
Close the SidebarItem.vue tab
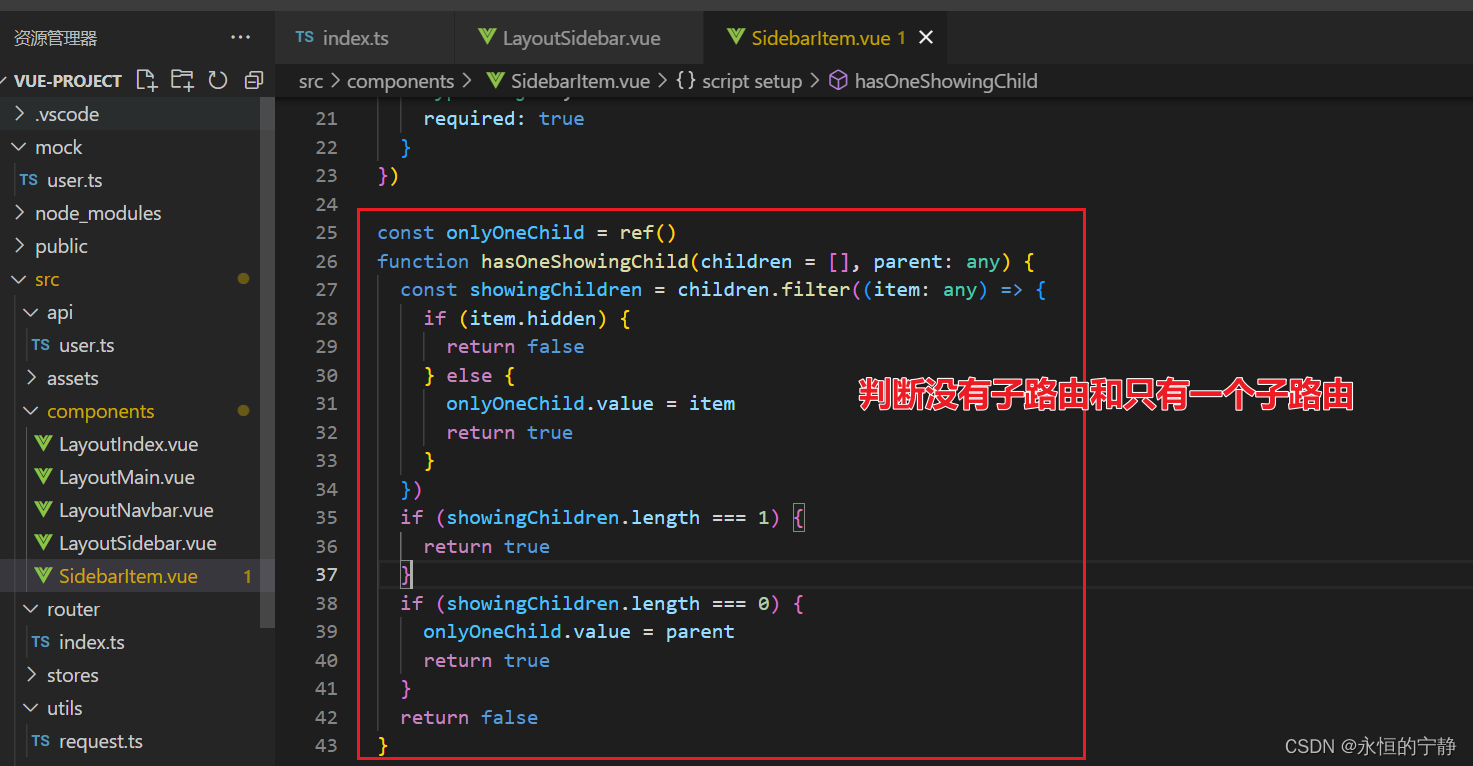click(x=926, y=38)
